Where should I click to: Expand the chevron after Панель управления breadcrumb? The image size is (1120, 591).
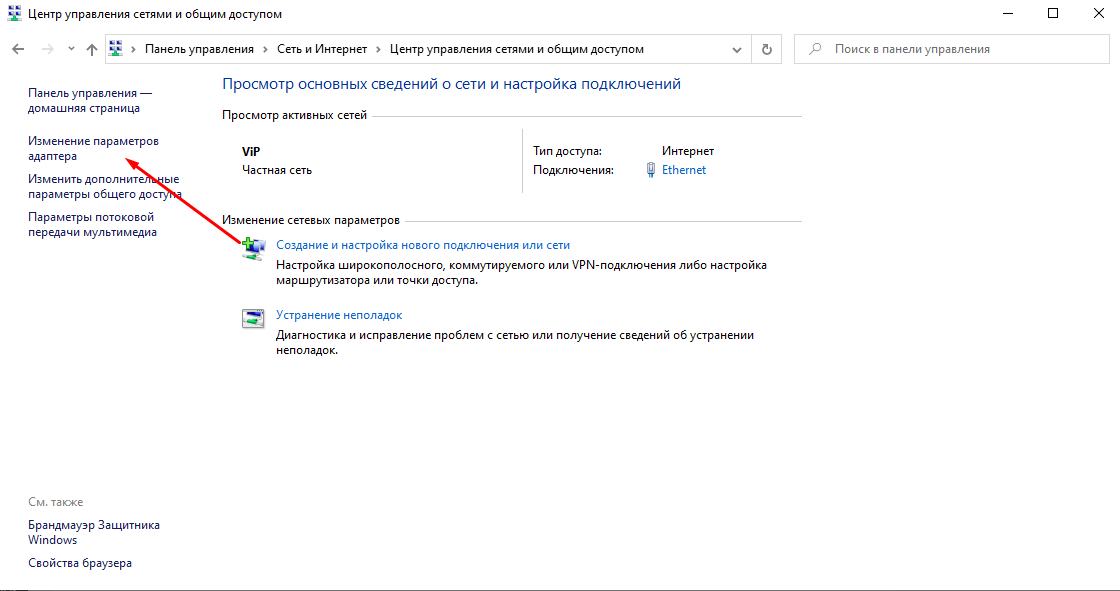pos(265,49)
